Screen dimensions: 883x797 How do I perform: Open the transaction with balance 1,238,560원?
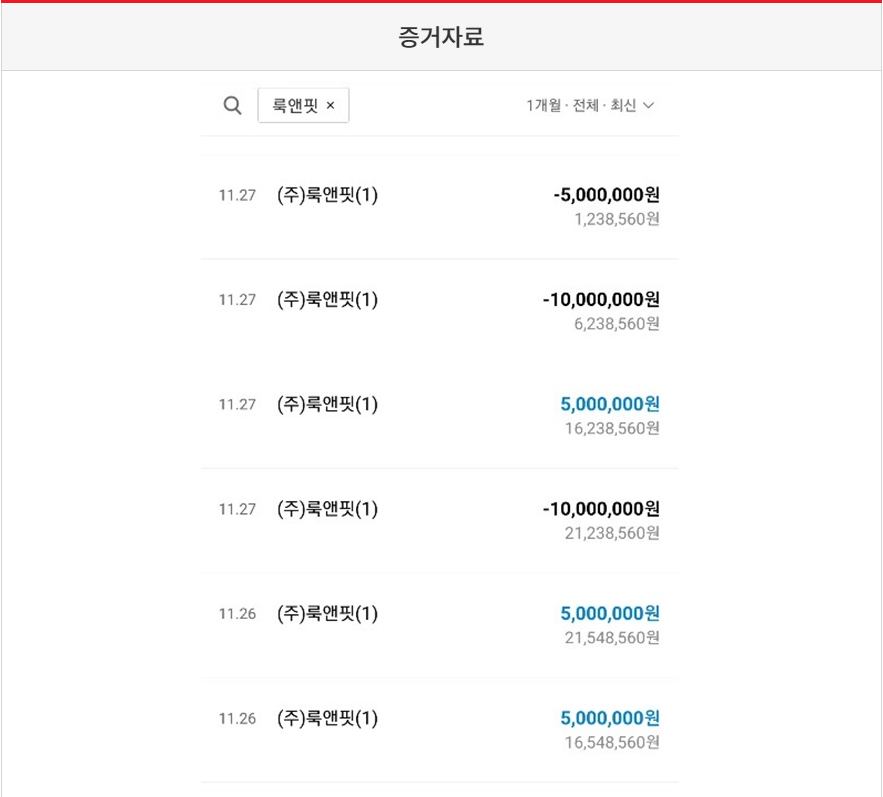pyautogui.click(x=440, y=207)
